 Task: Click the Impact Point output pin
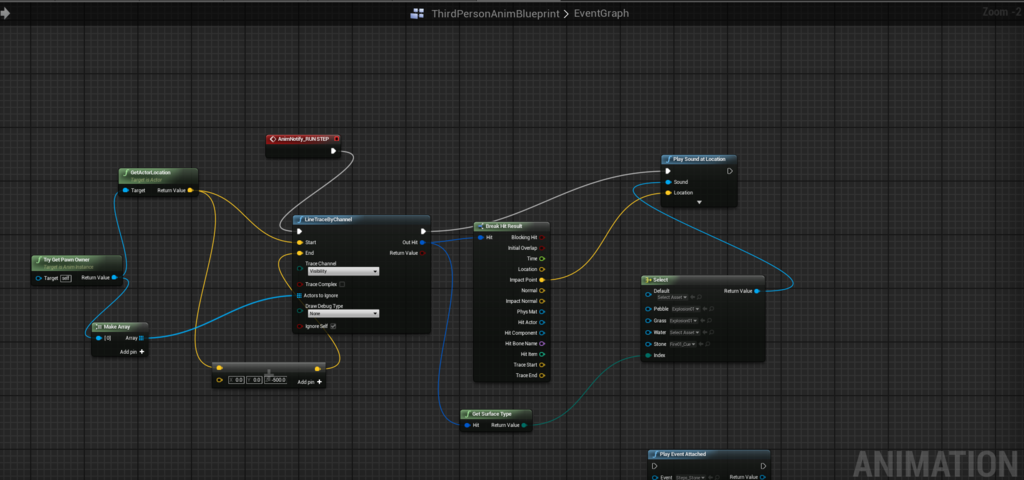point(542,280)
